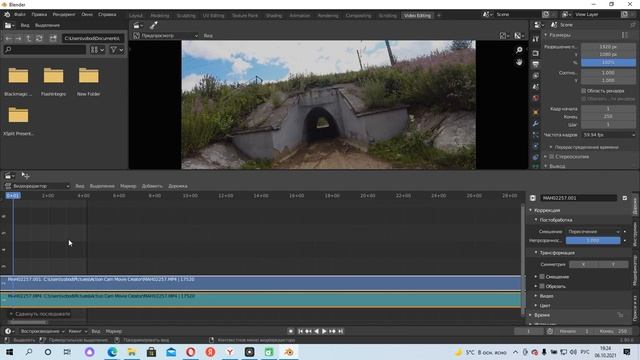Switch to the Sculpting workspace tab
Viewport: 640px width, 360px height.
(186, 16)
